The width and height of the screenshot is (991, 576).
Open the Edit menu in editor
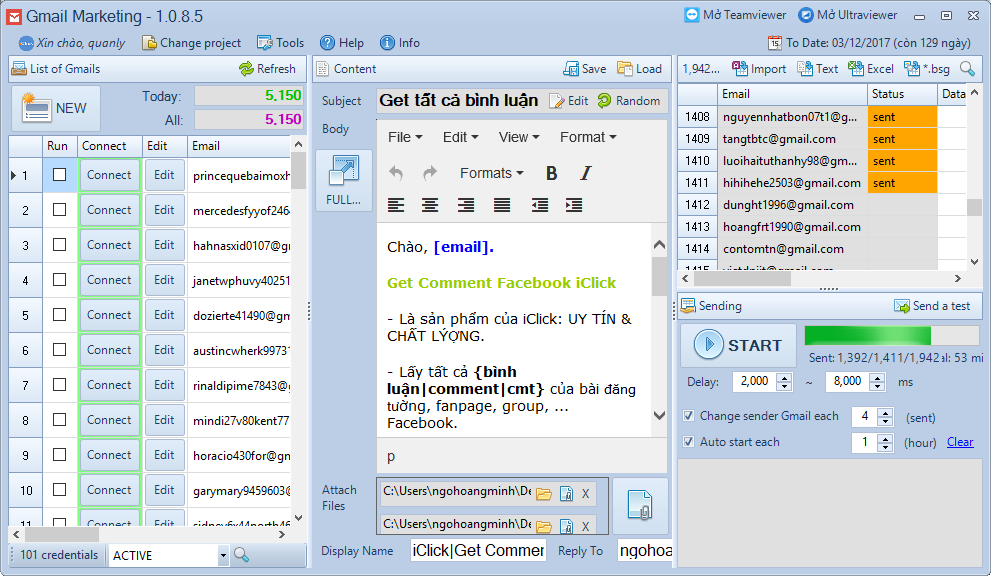point(460,137)
